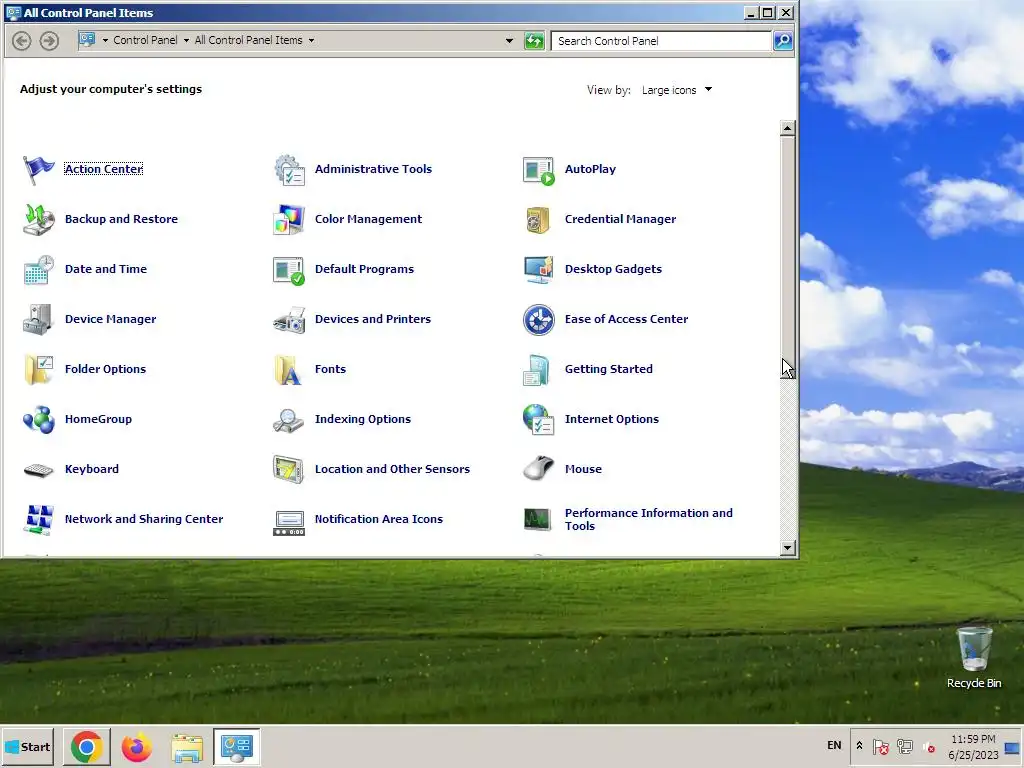The image size is (1024, 768).
Task: Open address bar history dropdown arrow
Action: point(509,40)
